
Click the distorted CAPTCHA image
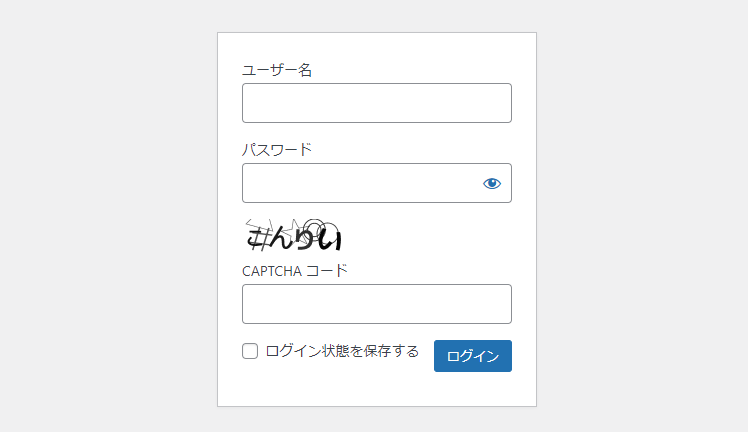[x=293, y=236]
